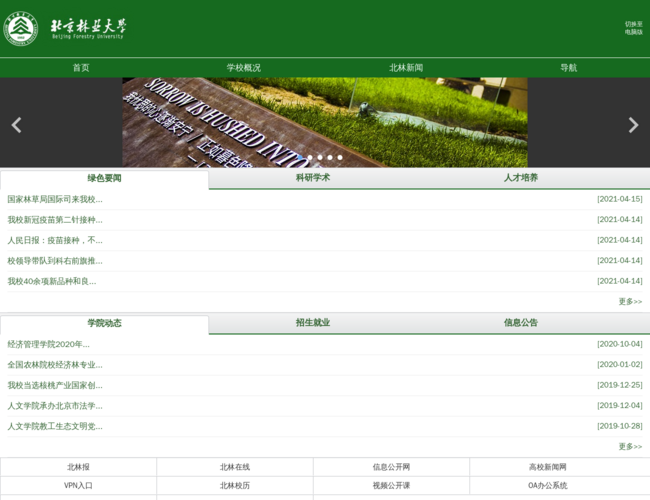The image size is (650, 500).
Task: Open the 首页 navigation item
Action: pyautogui.click(x=81, y=68)
